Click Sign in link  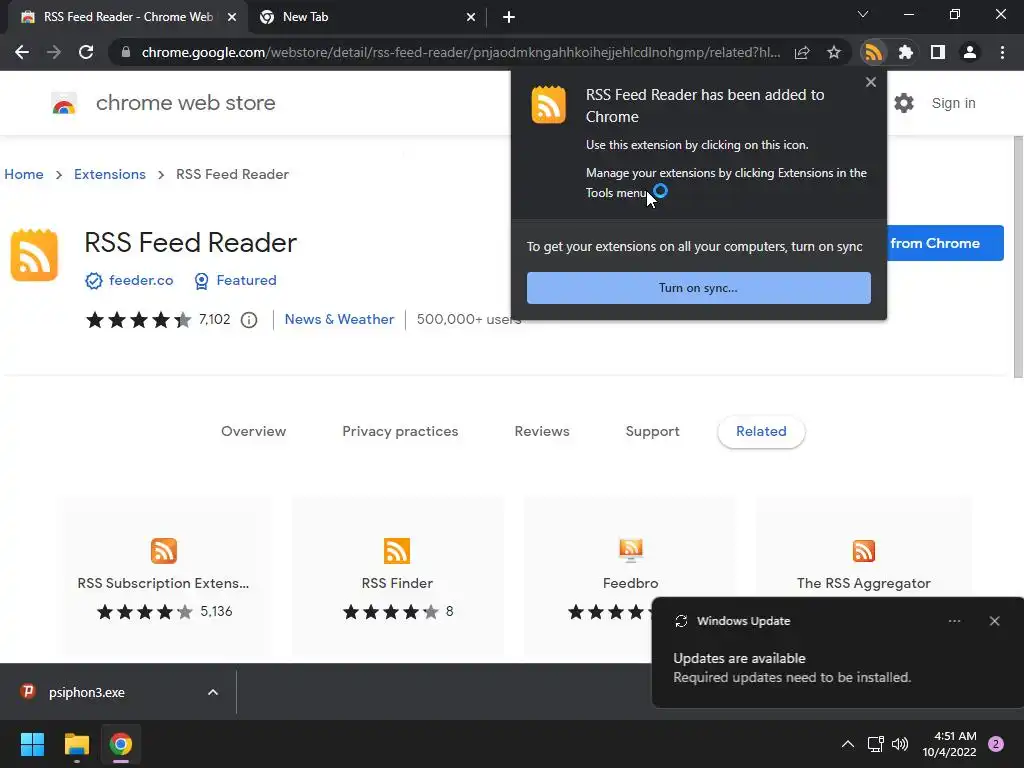(953, 103)
